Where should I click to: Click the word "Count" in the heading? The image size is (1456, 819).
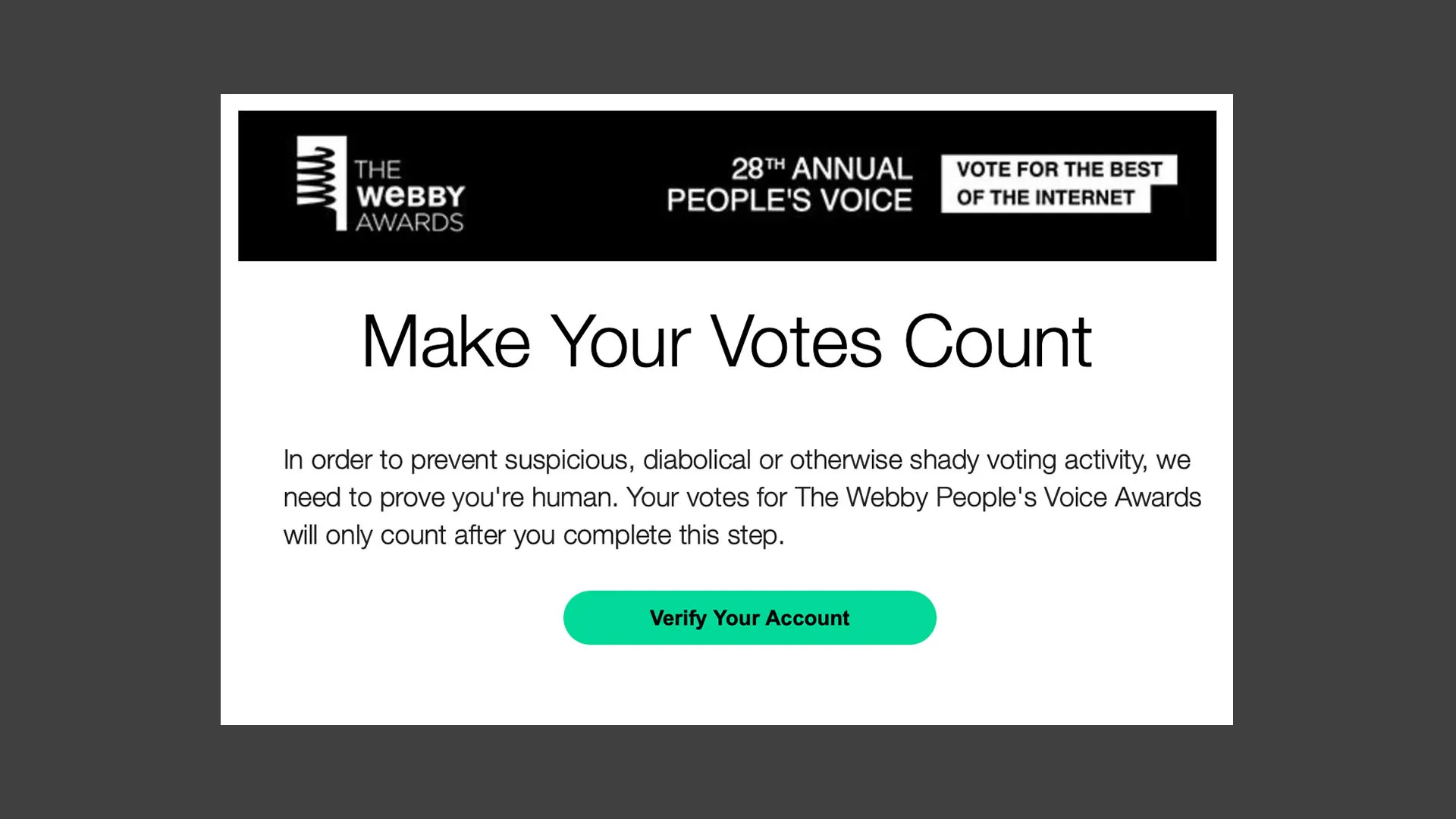(998, 342)
